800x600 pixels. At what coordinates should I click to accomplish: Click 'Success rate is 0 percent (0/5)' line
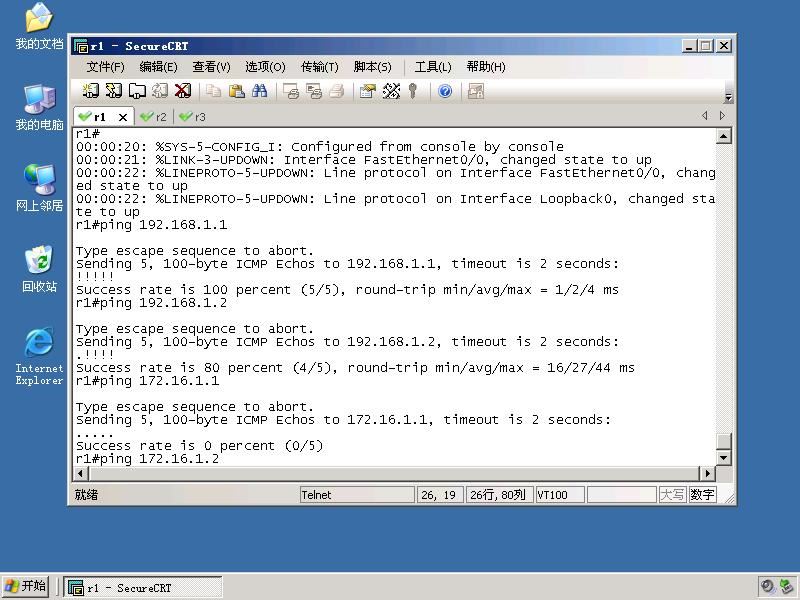pyautogui.click(x=199, y=445)
